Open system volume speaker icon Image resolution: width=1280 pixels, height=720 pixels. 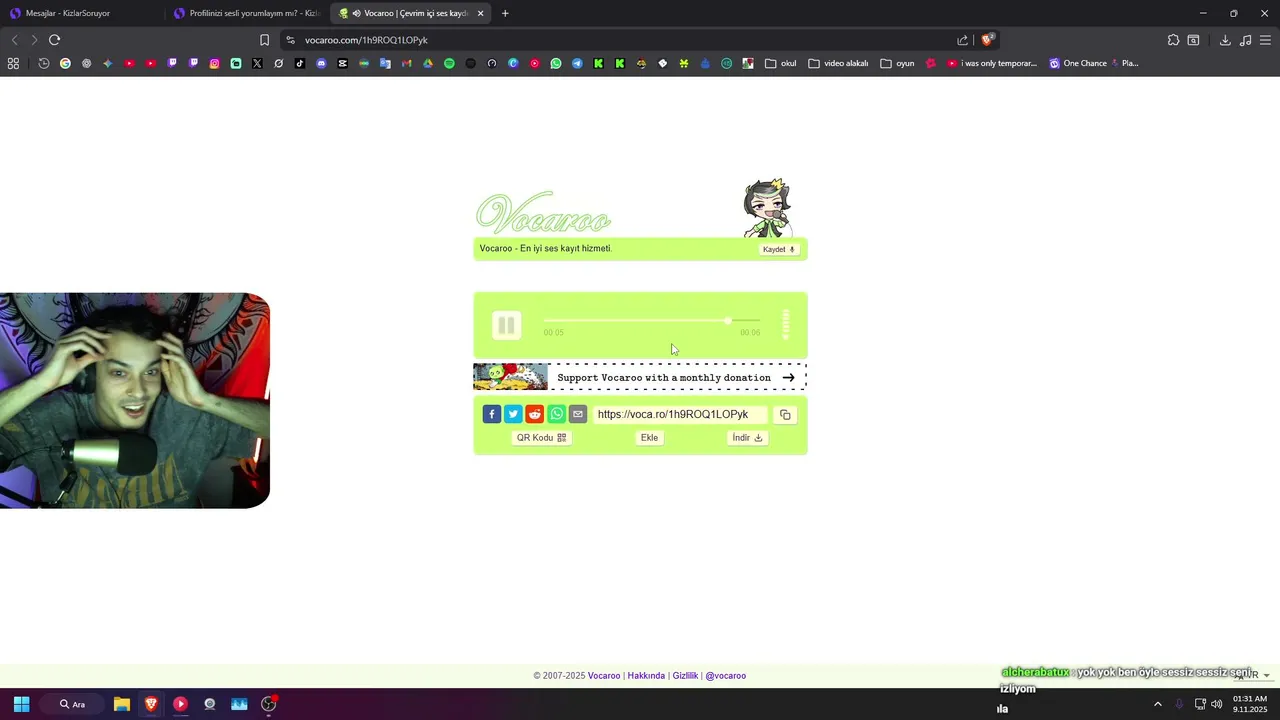1217,704
